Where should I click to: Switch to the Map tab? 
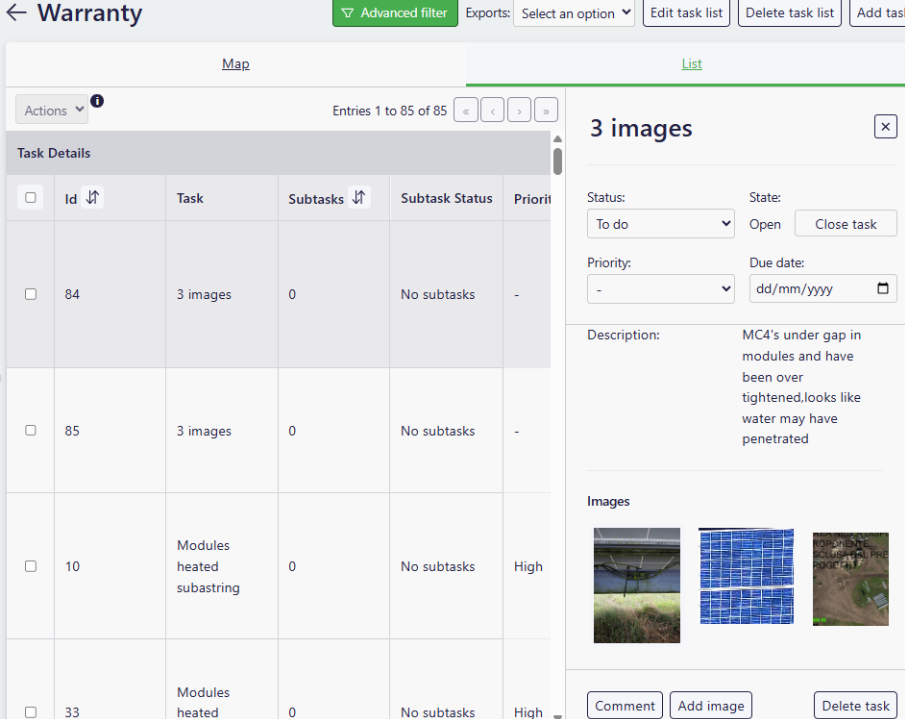(x=235, y=64)
